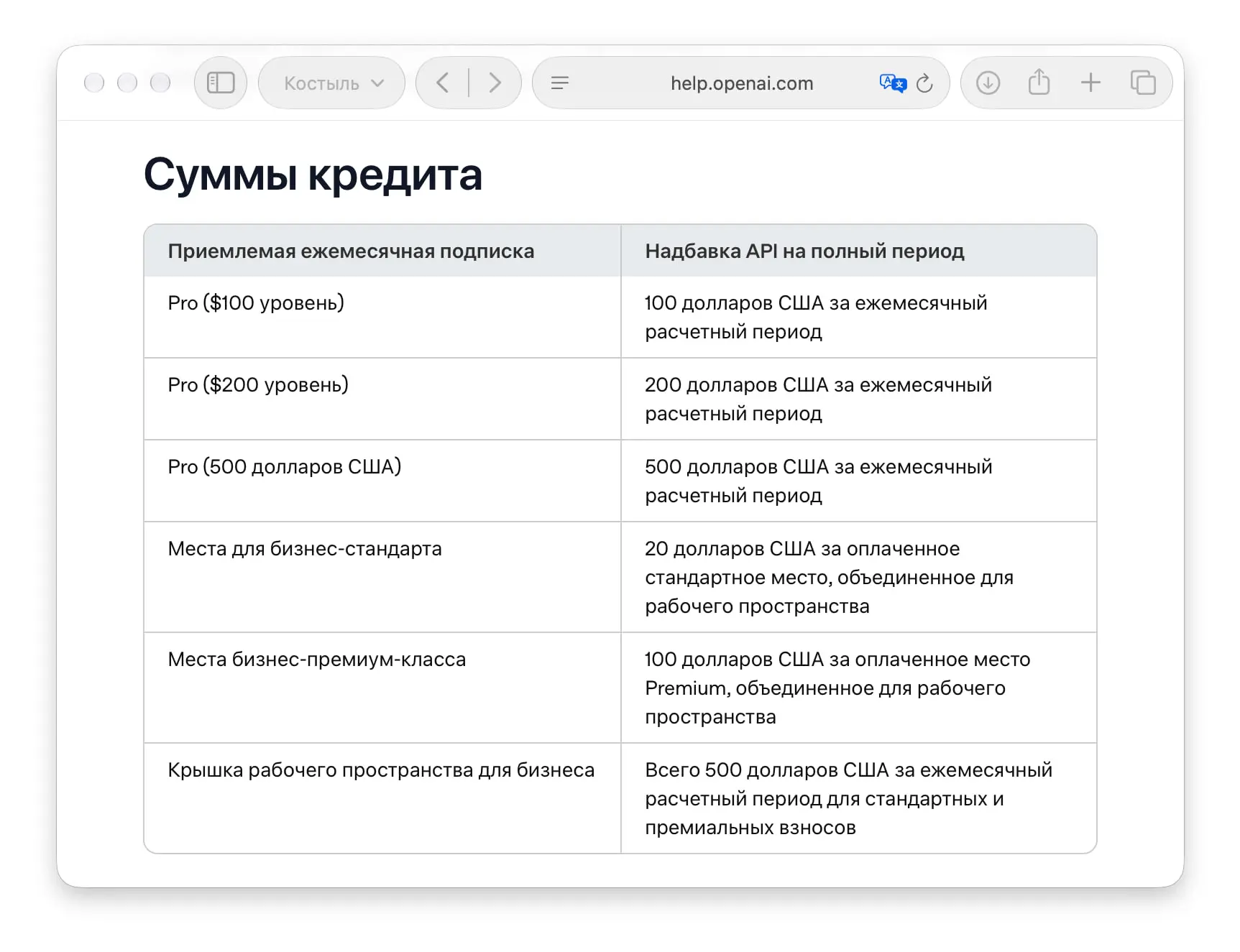
Task: Show the downloads icon
Action: click(988, 83)
